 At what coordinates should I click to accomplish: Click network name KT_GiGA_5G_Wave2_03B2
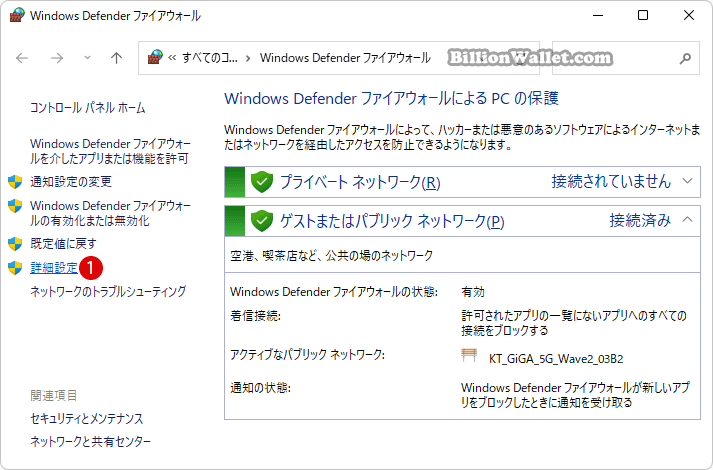[x=556, y=359]
